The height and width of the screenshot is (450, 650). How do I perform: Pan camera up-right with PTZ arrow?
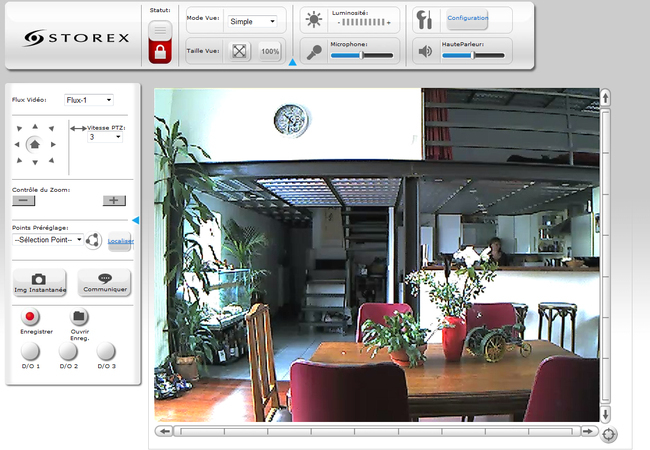tap(51, 128)
